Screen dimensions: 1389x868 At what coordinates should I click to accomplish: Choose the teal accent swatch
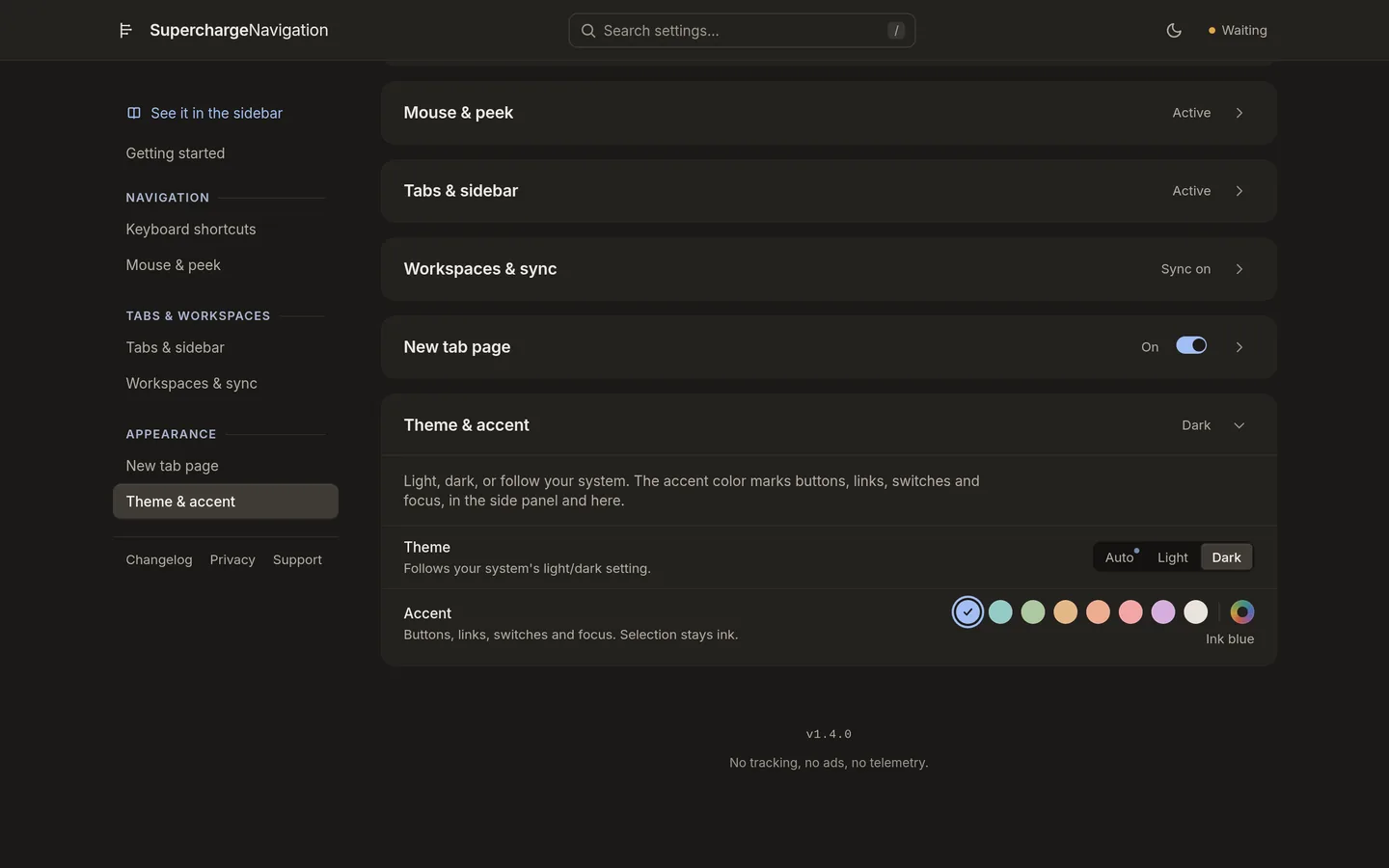tap(1000, 611)
